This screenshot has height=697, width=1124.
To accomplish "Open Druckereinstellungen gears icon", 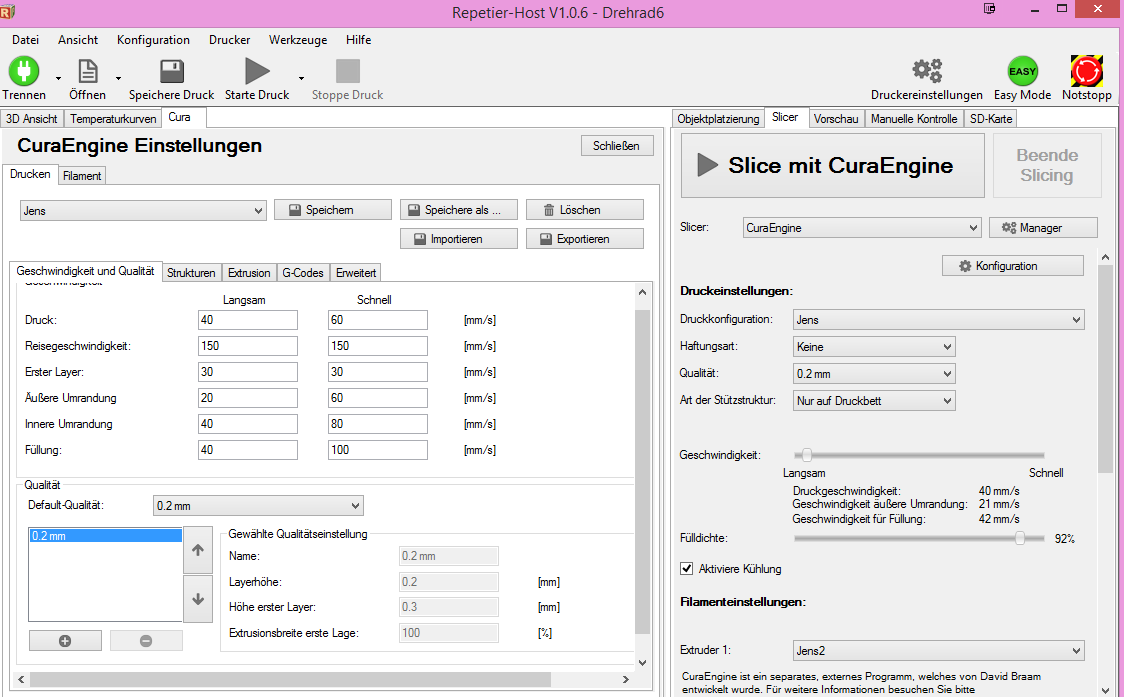I will coord(927,70).
